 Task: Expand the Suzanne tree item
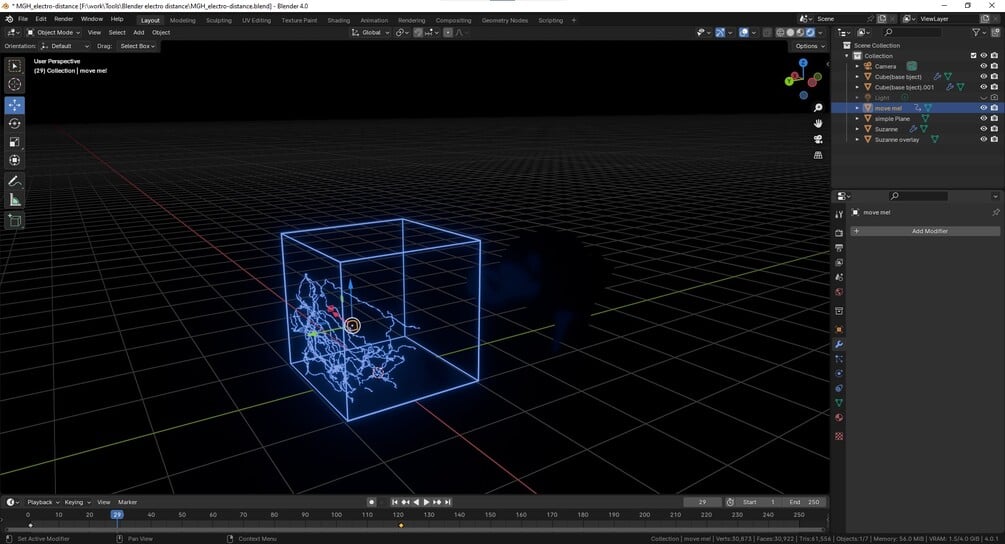coord(857,129)
